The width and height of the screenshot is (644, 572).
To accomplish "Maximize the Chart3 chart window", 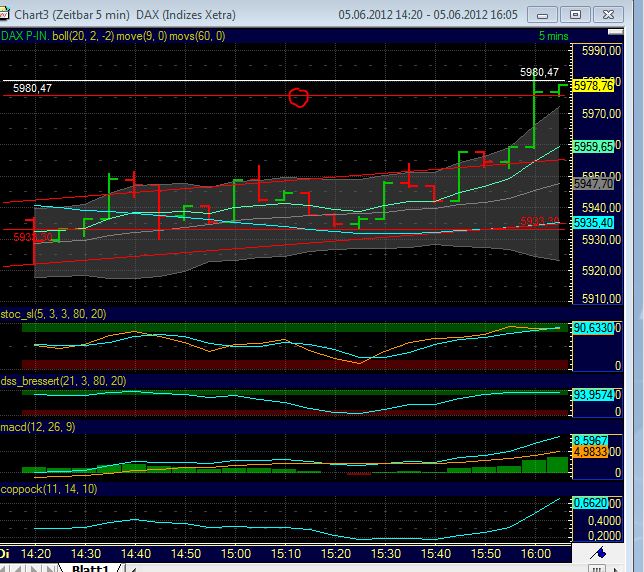I will 575,15.
